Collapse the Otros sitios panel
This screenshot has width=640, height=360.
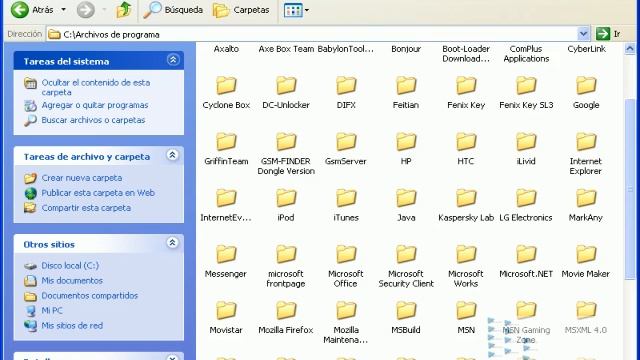point(173,243)
